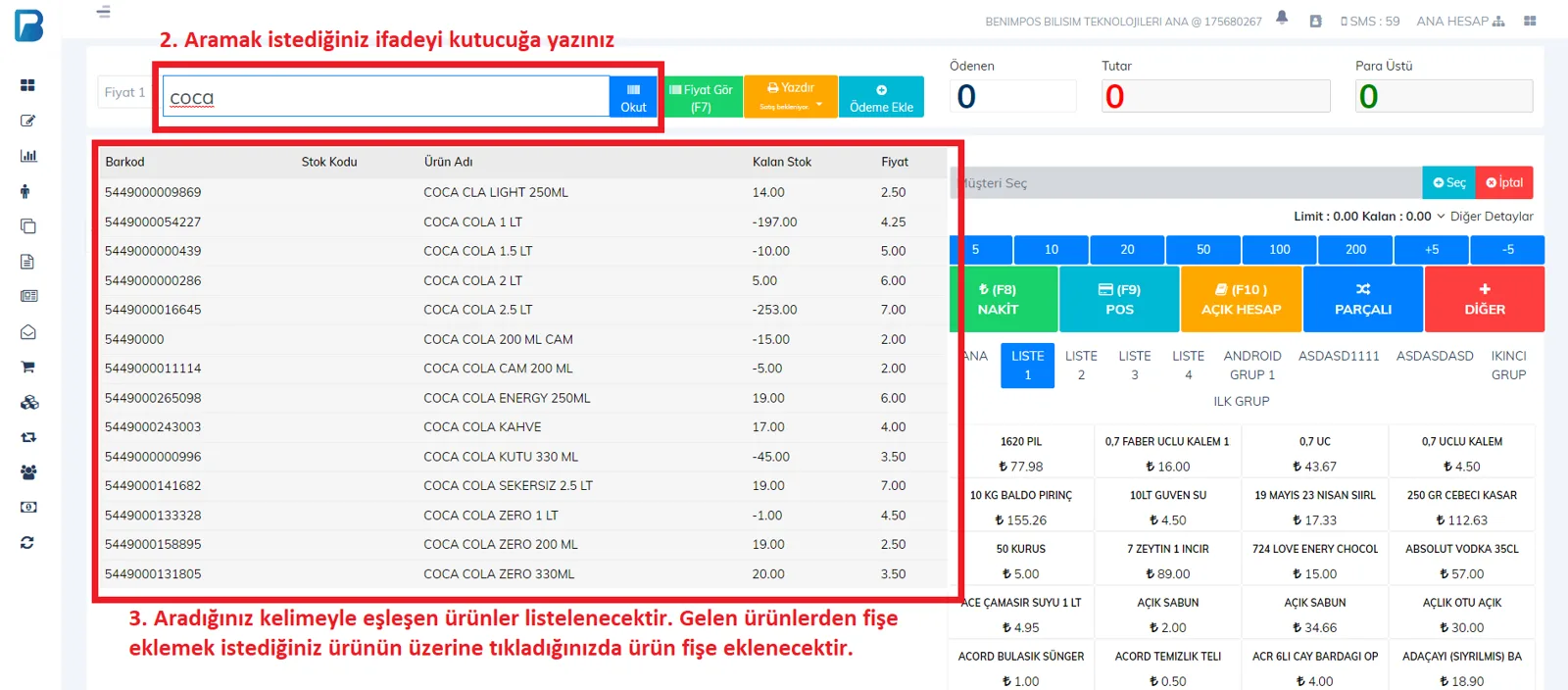Switch to LISTE 3 tab
The height and width of the screenshot is (690, 1568).
[x=1135, y=366]
